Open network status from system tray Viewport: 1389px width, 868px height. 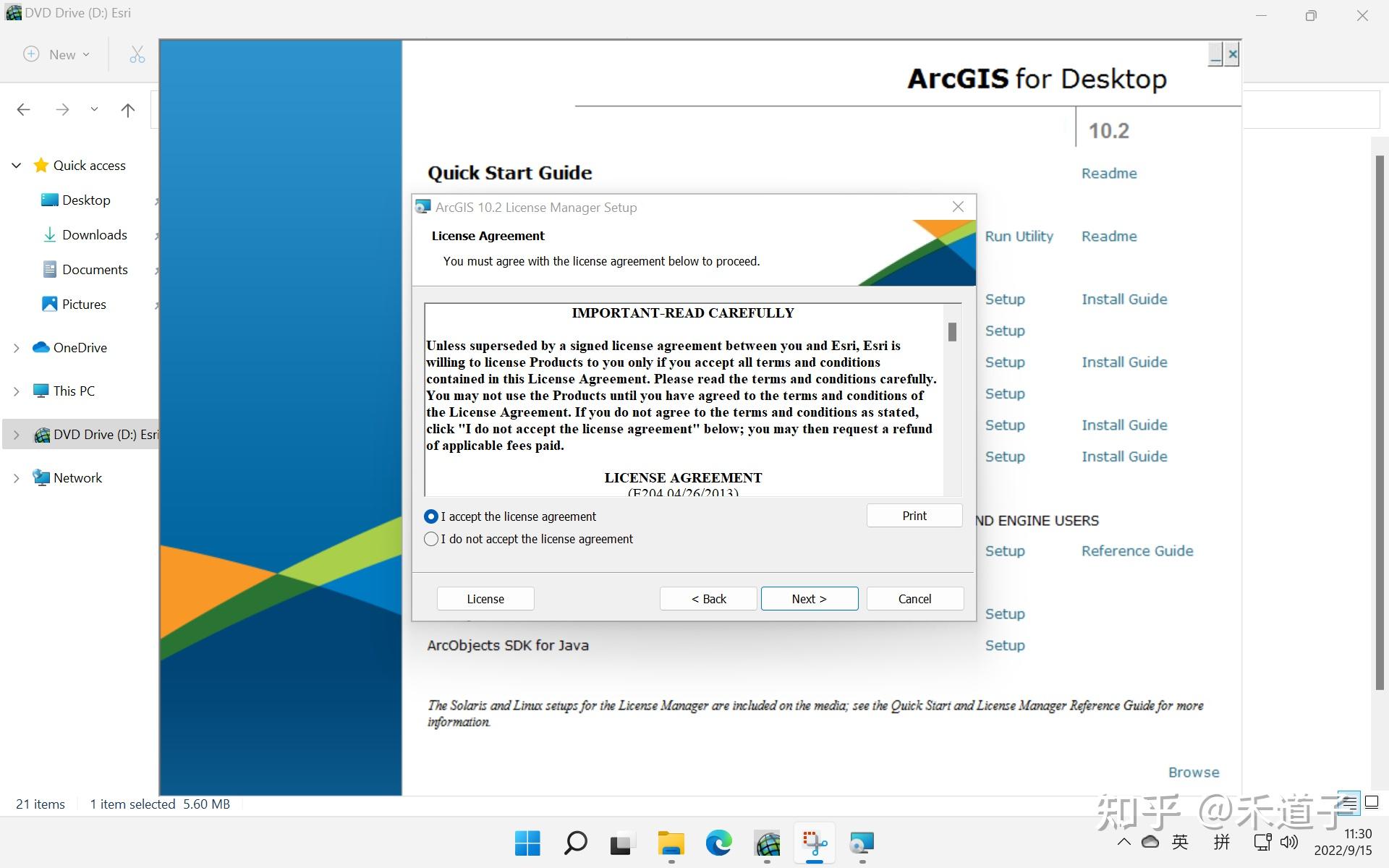(1262, 842)
